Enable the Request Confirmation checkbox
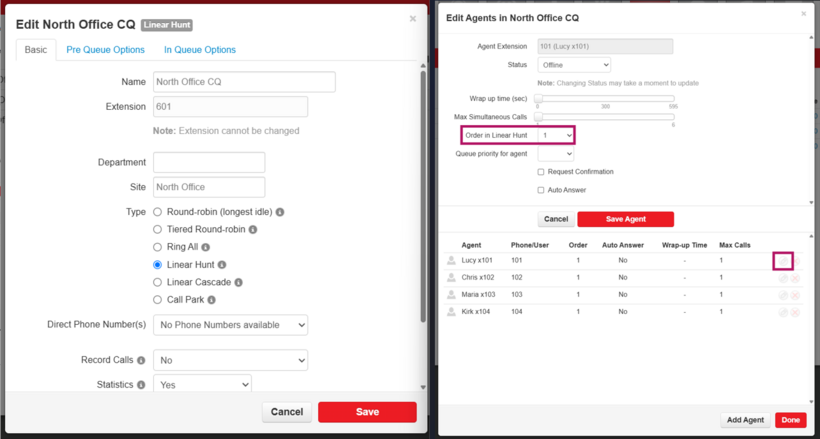Screen dimensions: 820x439 [x=541, y=172]
